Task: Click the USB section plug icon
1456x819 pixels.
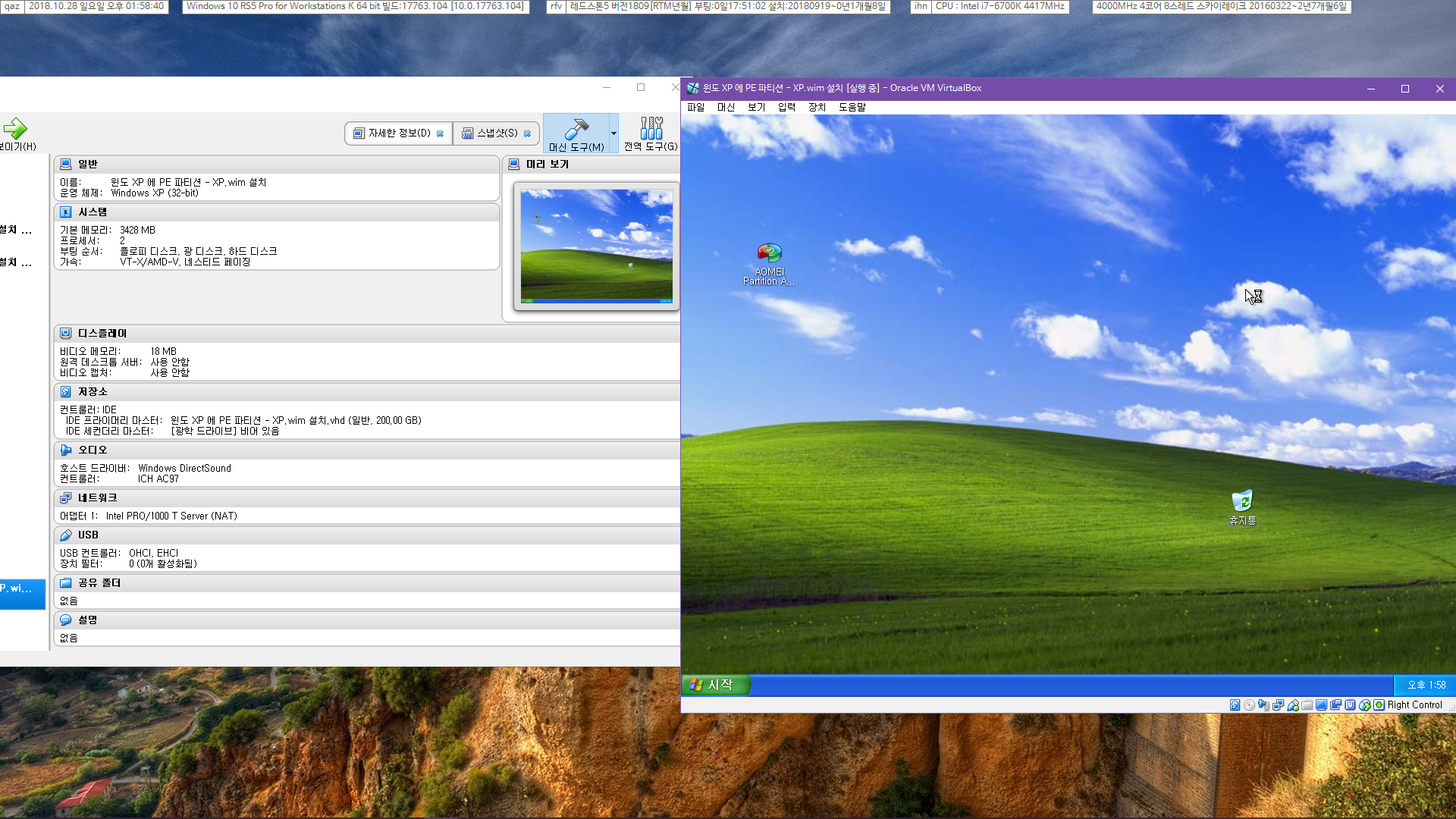Action: pyautogui.click(x=66, y=535)
